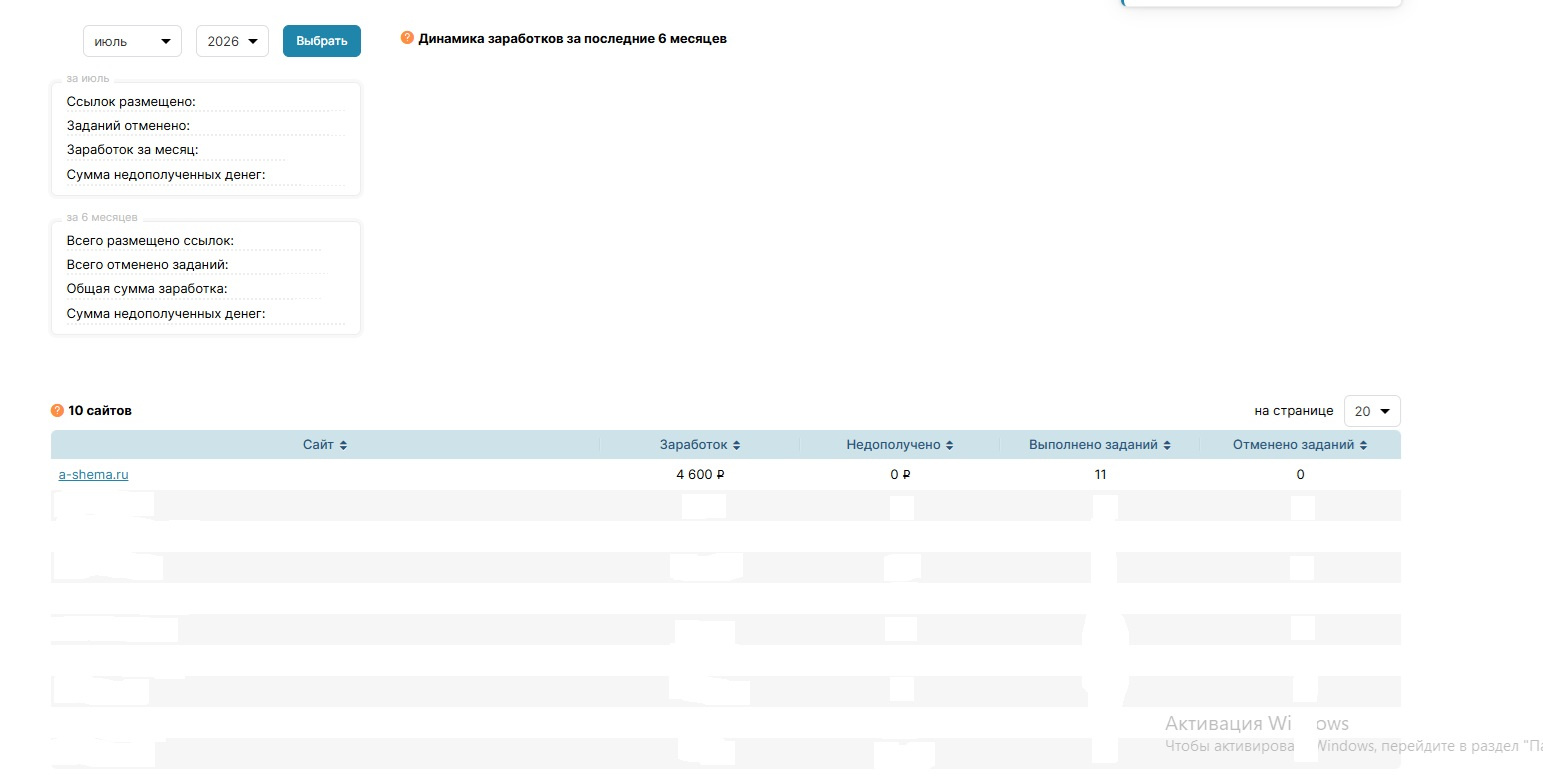This screenshot has height=778, width=1543.
Task: Click Сумма недополученных денег in за 6 месяцев box
Action: pos(166,314)
